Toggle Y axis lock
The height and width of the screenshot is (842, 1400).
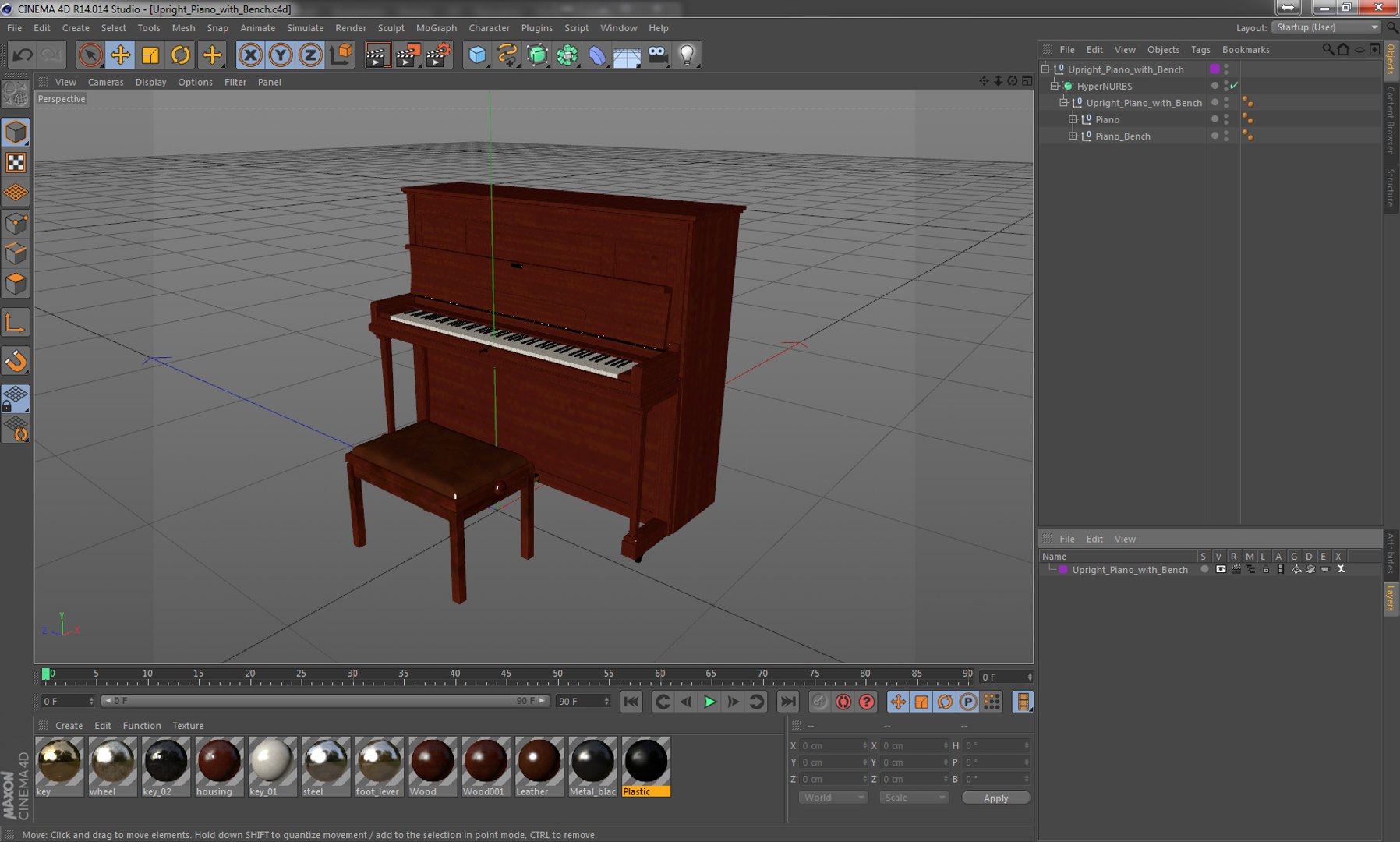pos(281,55)
